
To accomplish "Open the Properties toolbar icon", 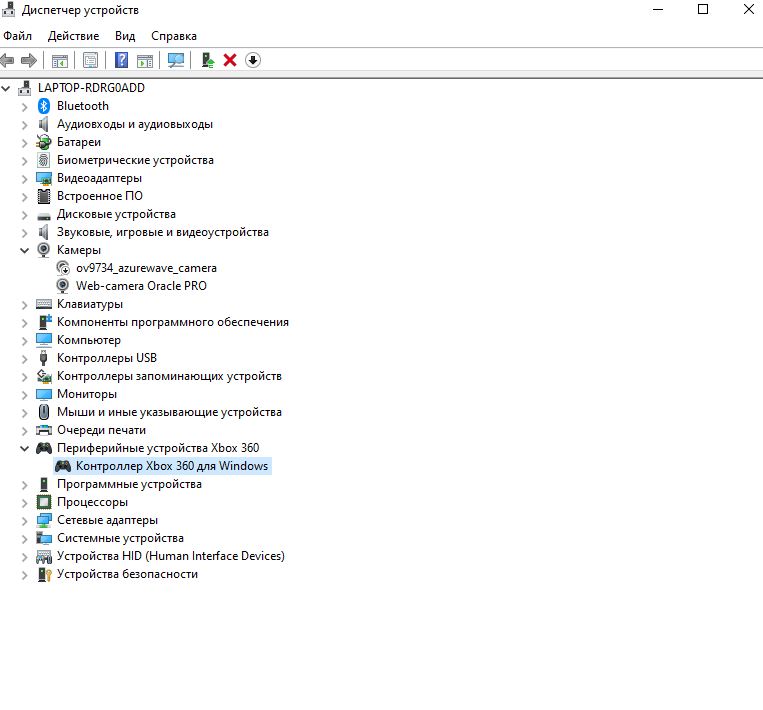I will (91, 60).
